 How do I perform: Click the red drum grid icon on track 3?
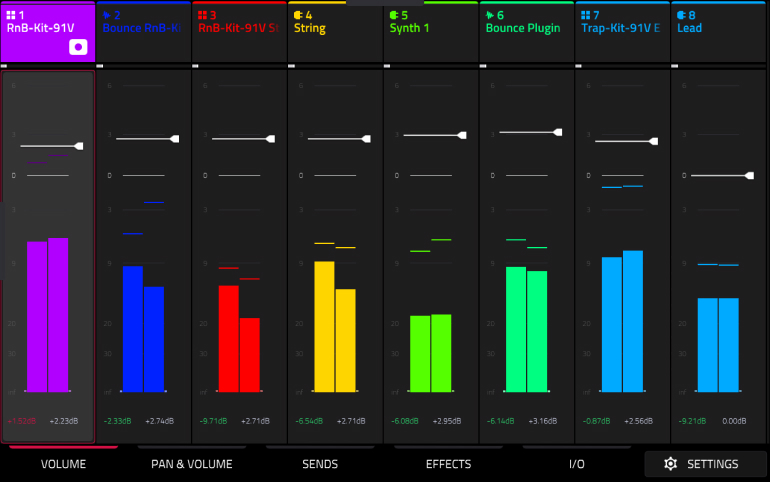click(x=202, y=15)
